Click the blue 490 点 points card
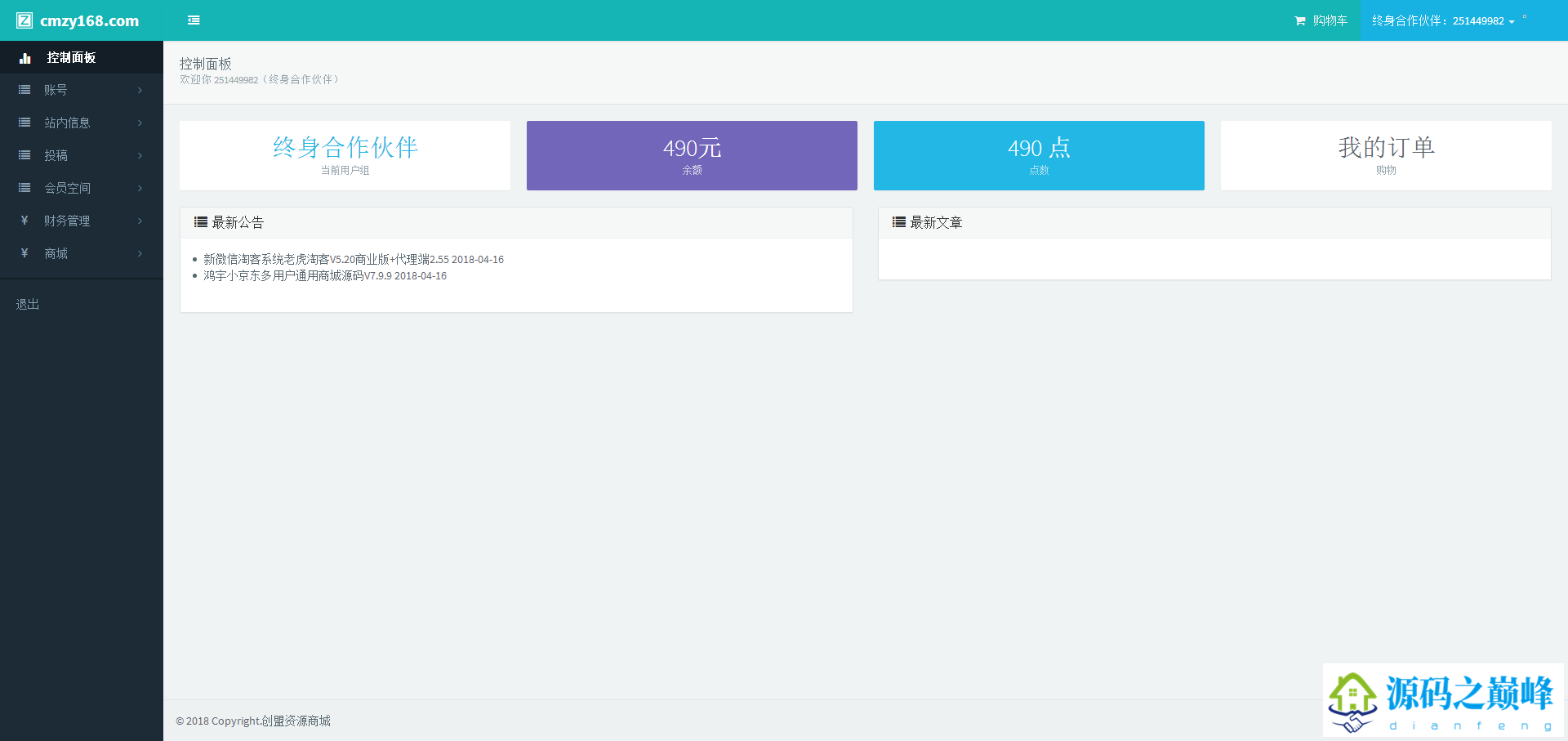Viewport: 1568px width, 741px height. point(1039,155)
